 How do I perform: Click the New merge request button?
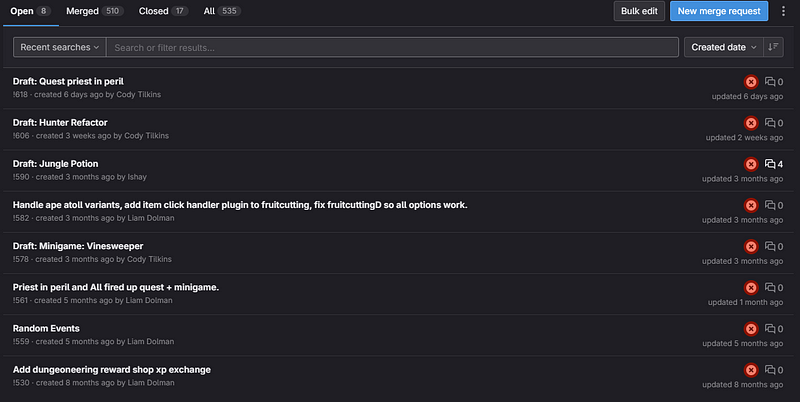(718, 11)
